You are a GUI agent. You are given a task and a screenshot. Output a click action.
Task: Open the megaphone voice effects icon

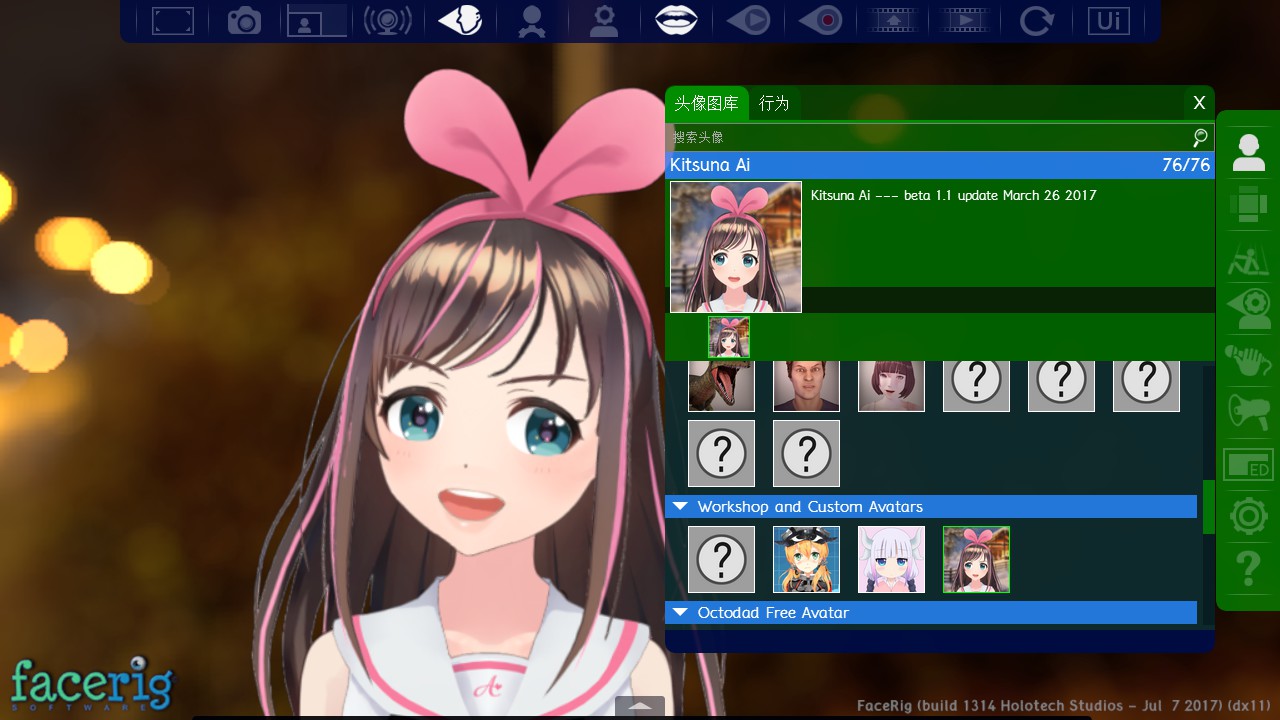[x=1248, y=412]
